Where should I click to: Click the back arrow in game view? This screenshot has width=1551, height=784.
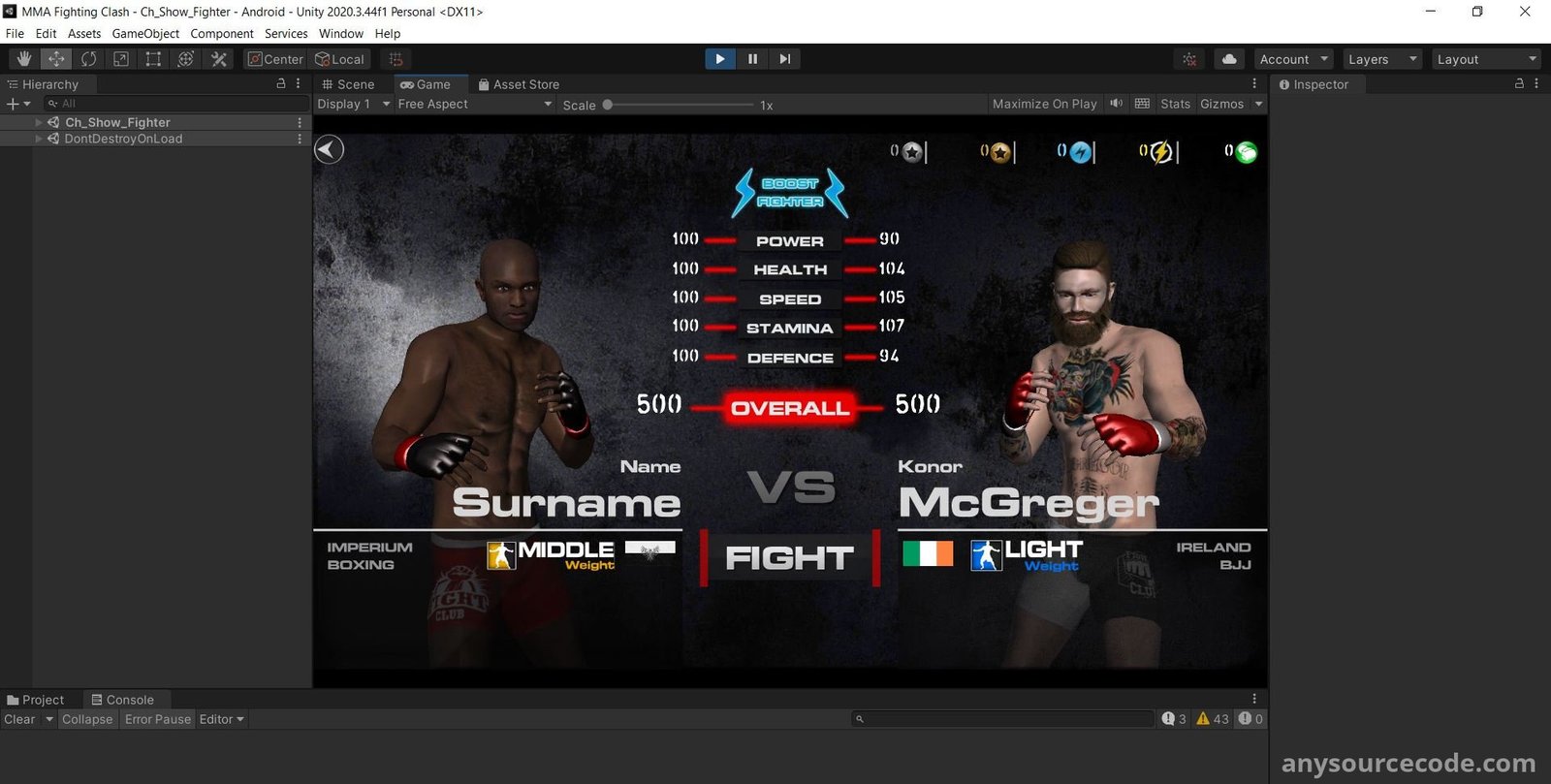click(x=330, y=149)
